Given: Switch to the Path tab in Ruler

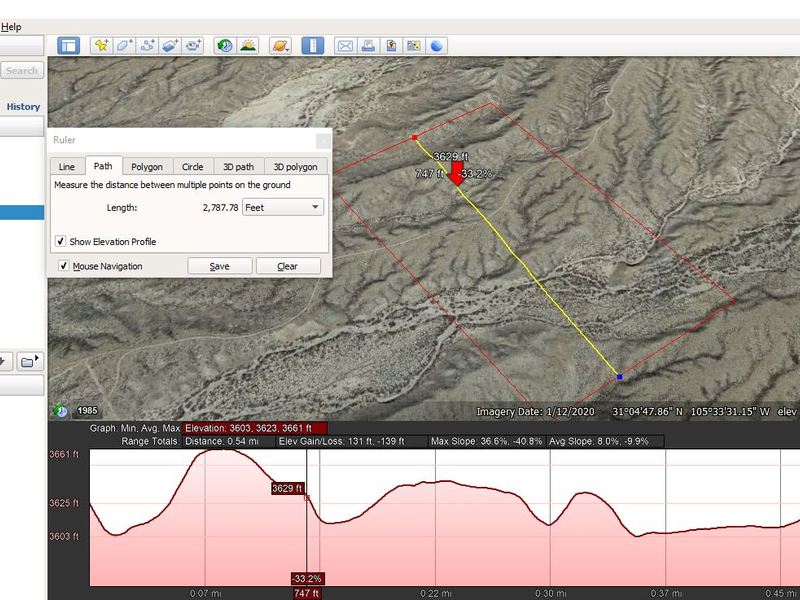Looking at the screenshot, I should tap(103, 166).
